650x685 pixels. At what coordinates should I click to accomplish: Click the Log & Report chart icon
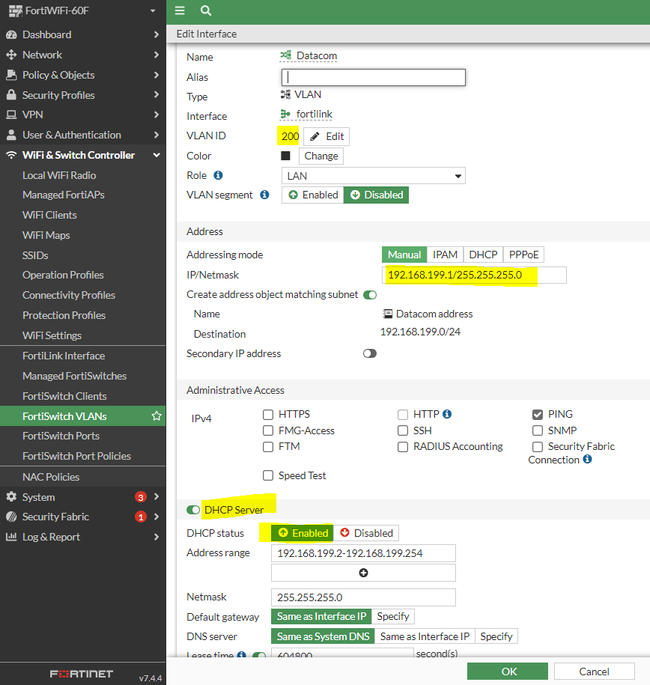(x=12, y=536)
